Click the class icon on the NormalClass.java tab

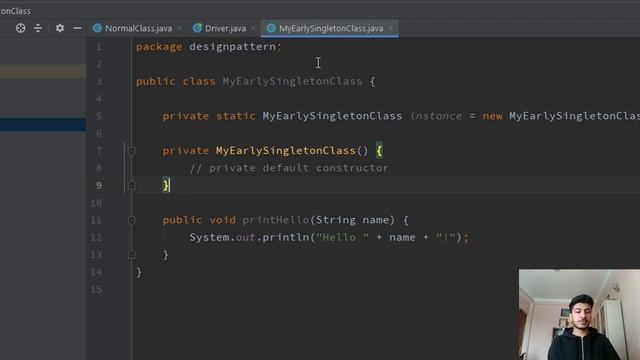coord(97,28)
